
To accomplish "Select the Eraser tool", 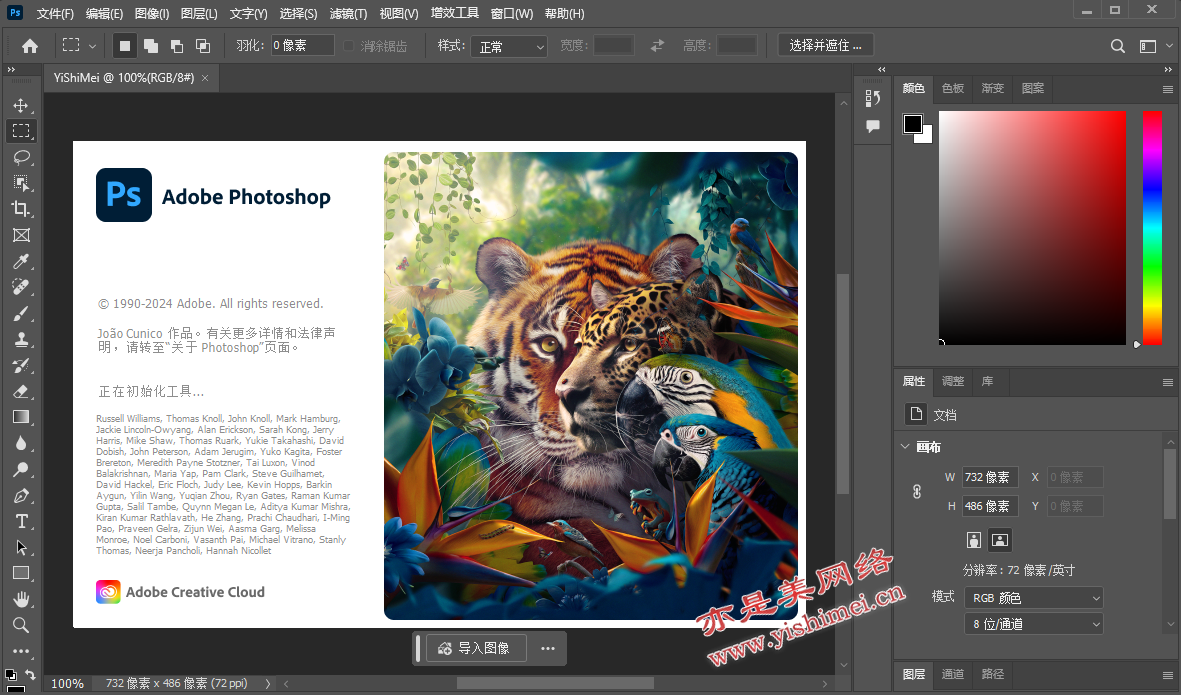I will [x=21, y=392].
